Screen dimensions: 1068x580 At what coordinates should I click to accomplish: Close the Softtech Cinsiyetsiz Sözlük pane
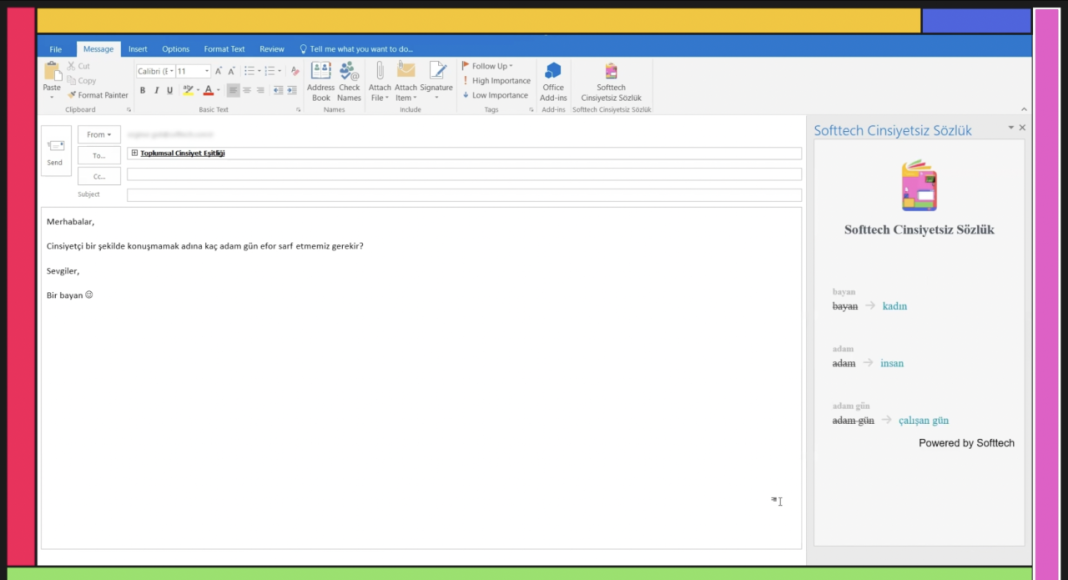[1022, 127]
